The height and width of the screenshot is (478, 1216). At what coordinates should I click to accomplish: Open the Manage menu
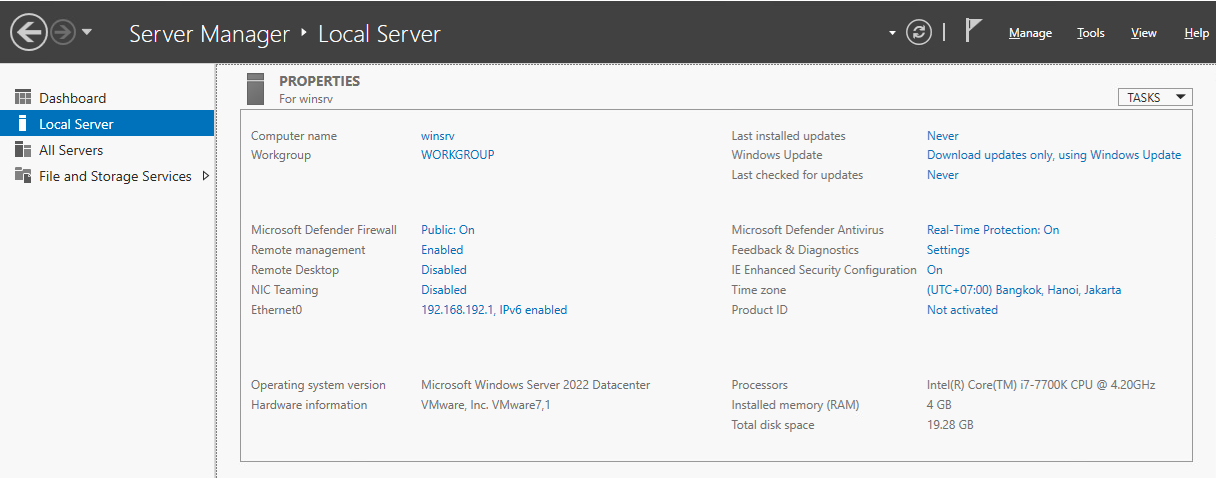click(1030, 33)
